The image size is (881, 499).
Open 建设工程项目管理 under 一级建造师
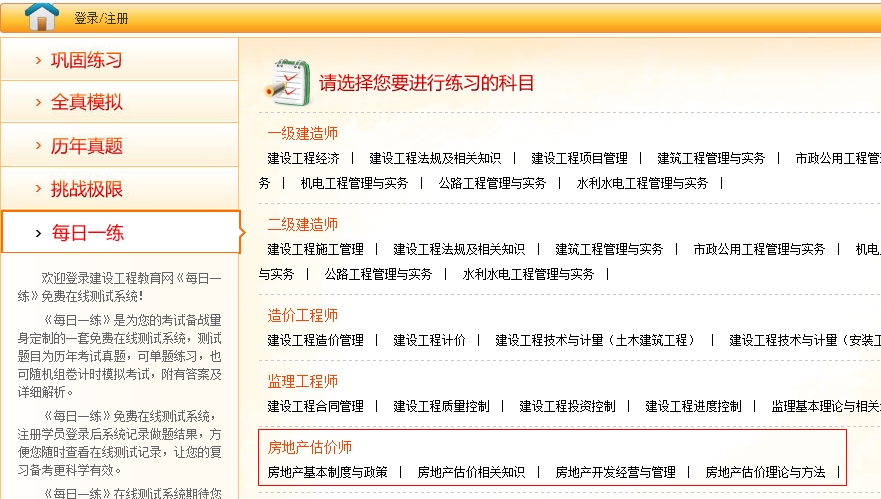pyautogui.click(x=579, y=158)
